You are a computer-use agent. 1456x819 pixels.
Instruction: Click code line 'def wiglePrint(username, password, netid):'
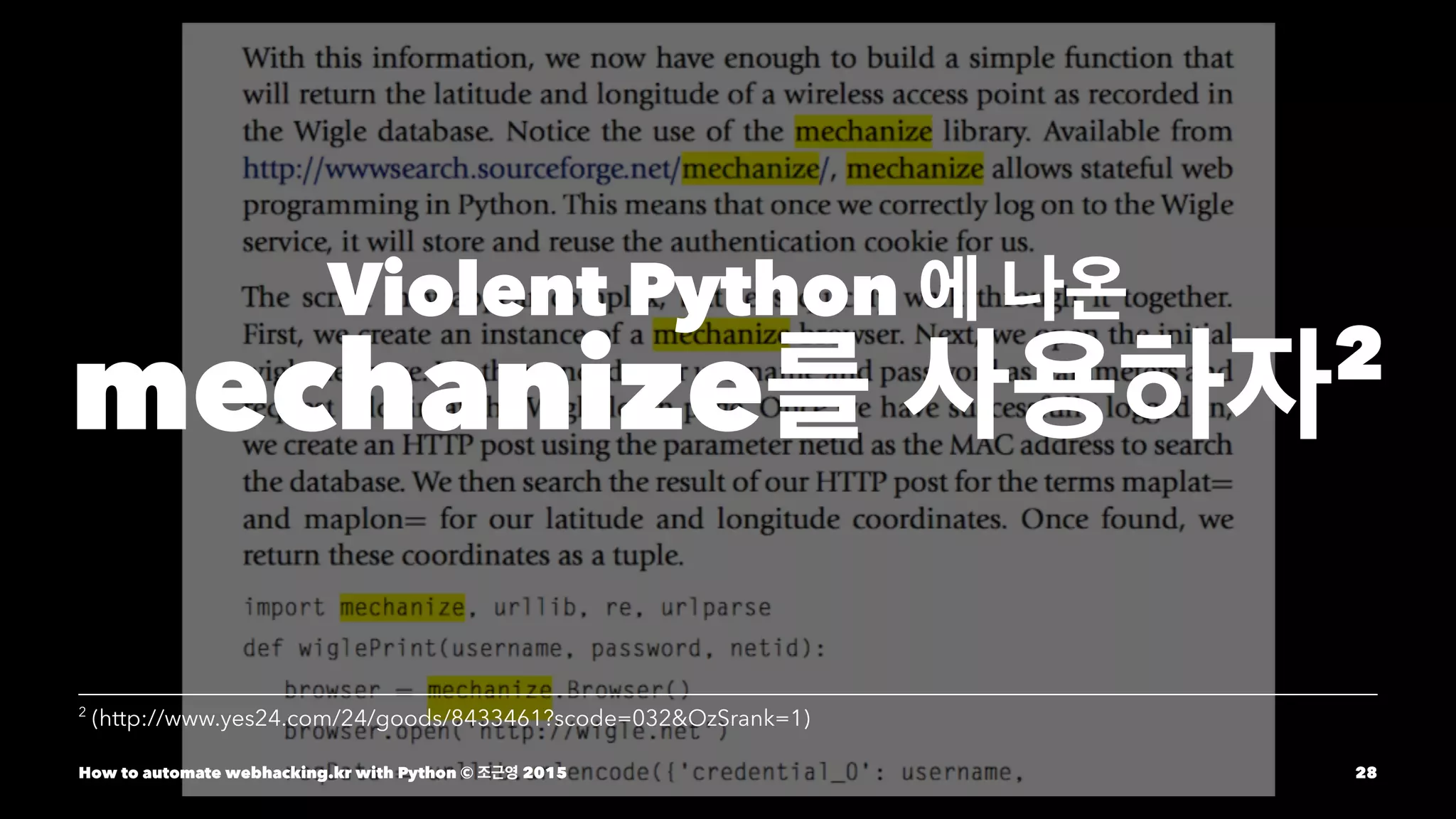coord(534,648)
